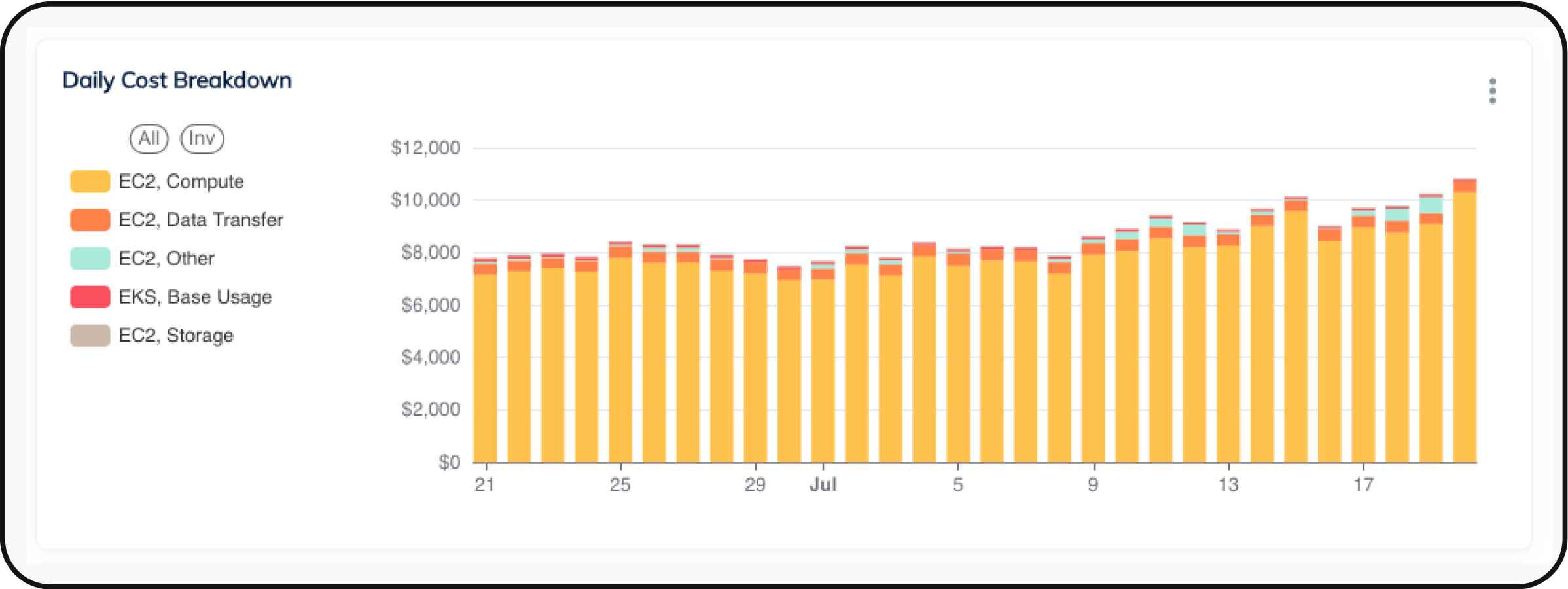Viewport: 1568px width, 589px height.
Task: Hide the EC2, Other series label
Action: click(166, 259)
